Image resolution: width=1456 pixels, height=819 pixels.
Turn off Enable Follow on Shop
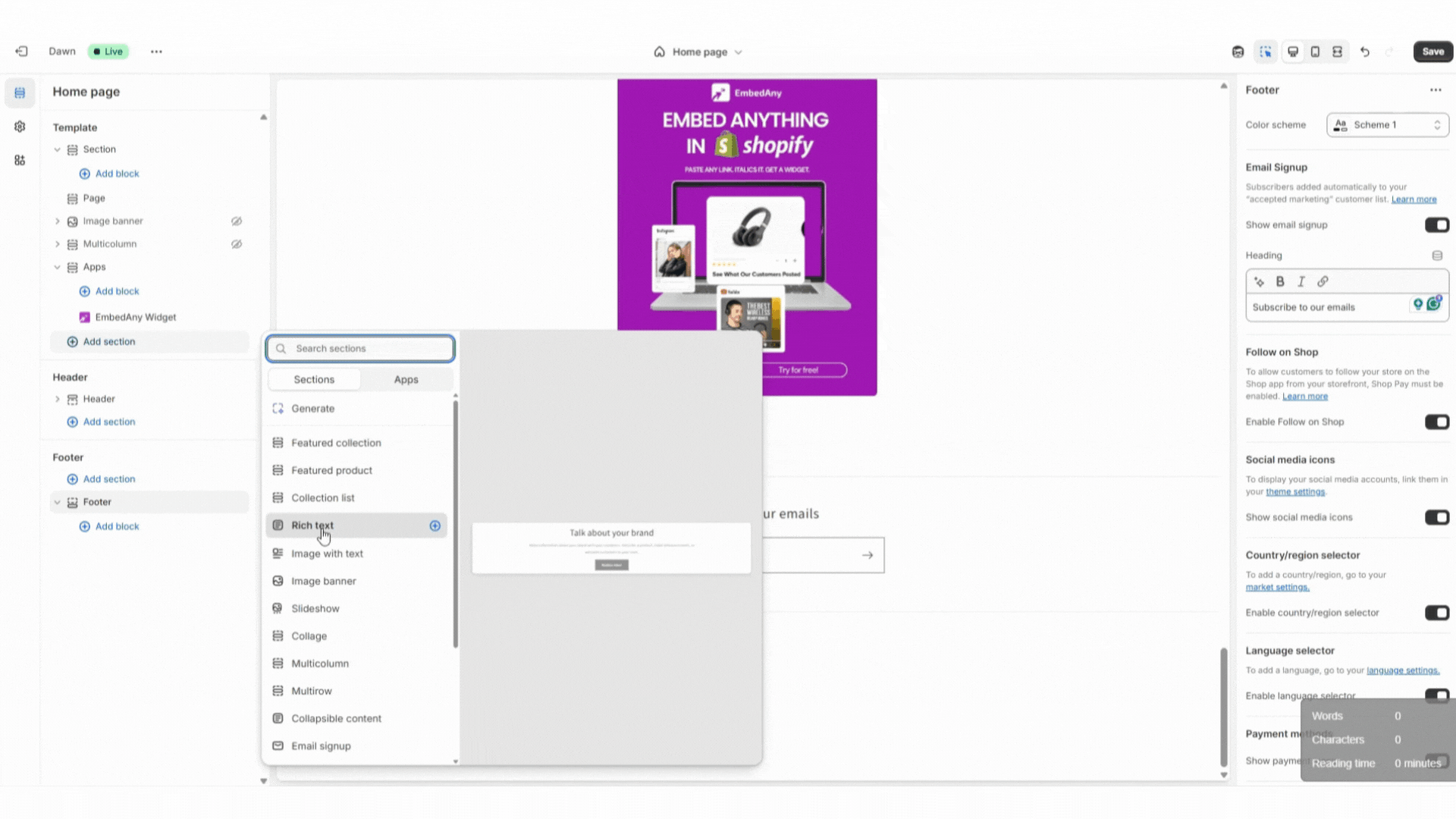(1436, 422)
